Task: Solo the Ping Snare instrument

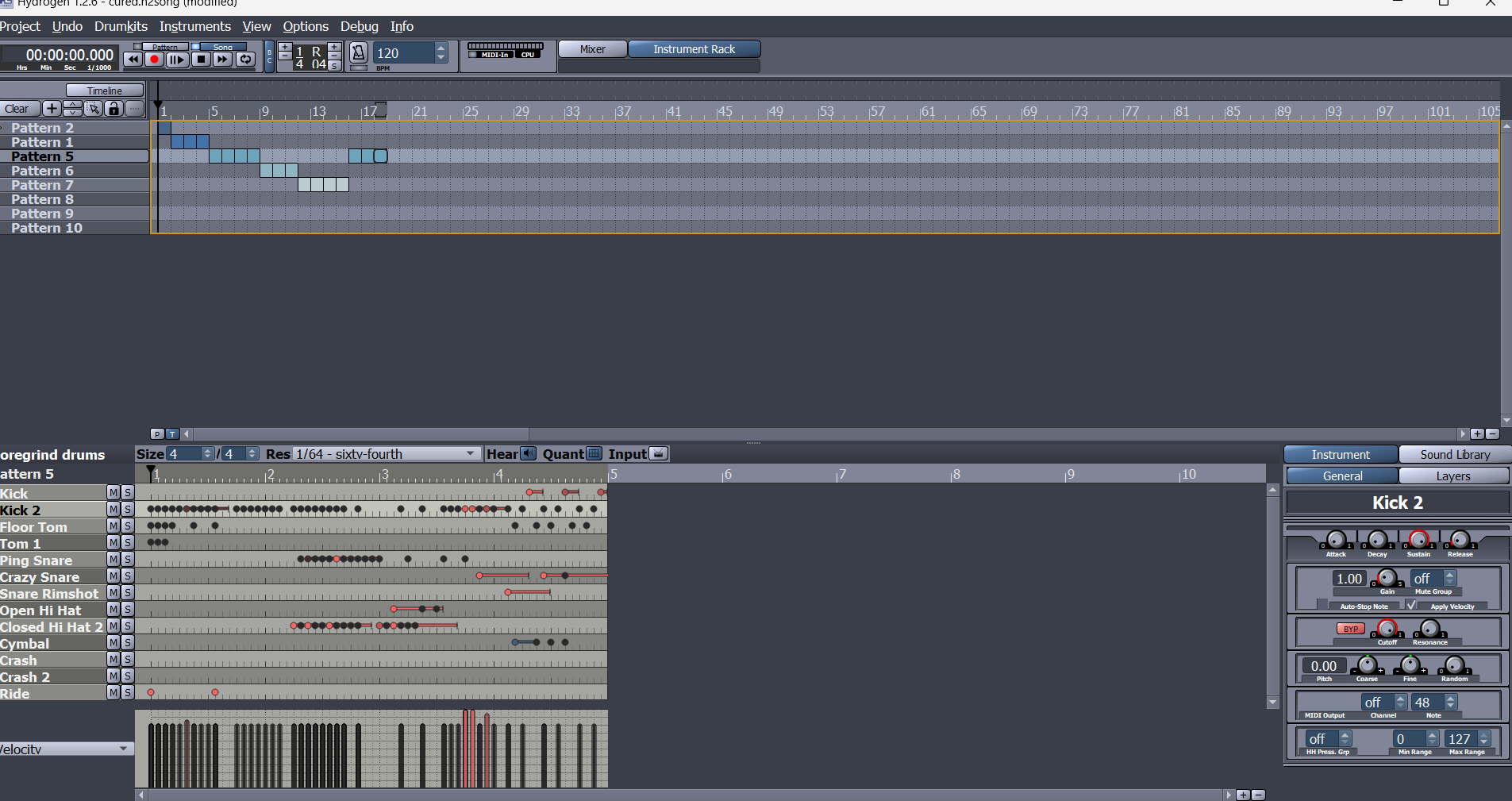Action: (x=127, y=560)
